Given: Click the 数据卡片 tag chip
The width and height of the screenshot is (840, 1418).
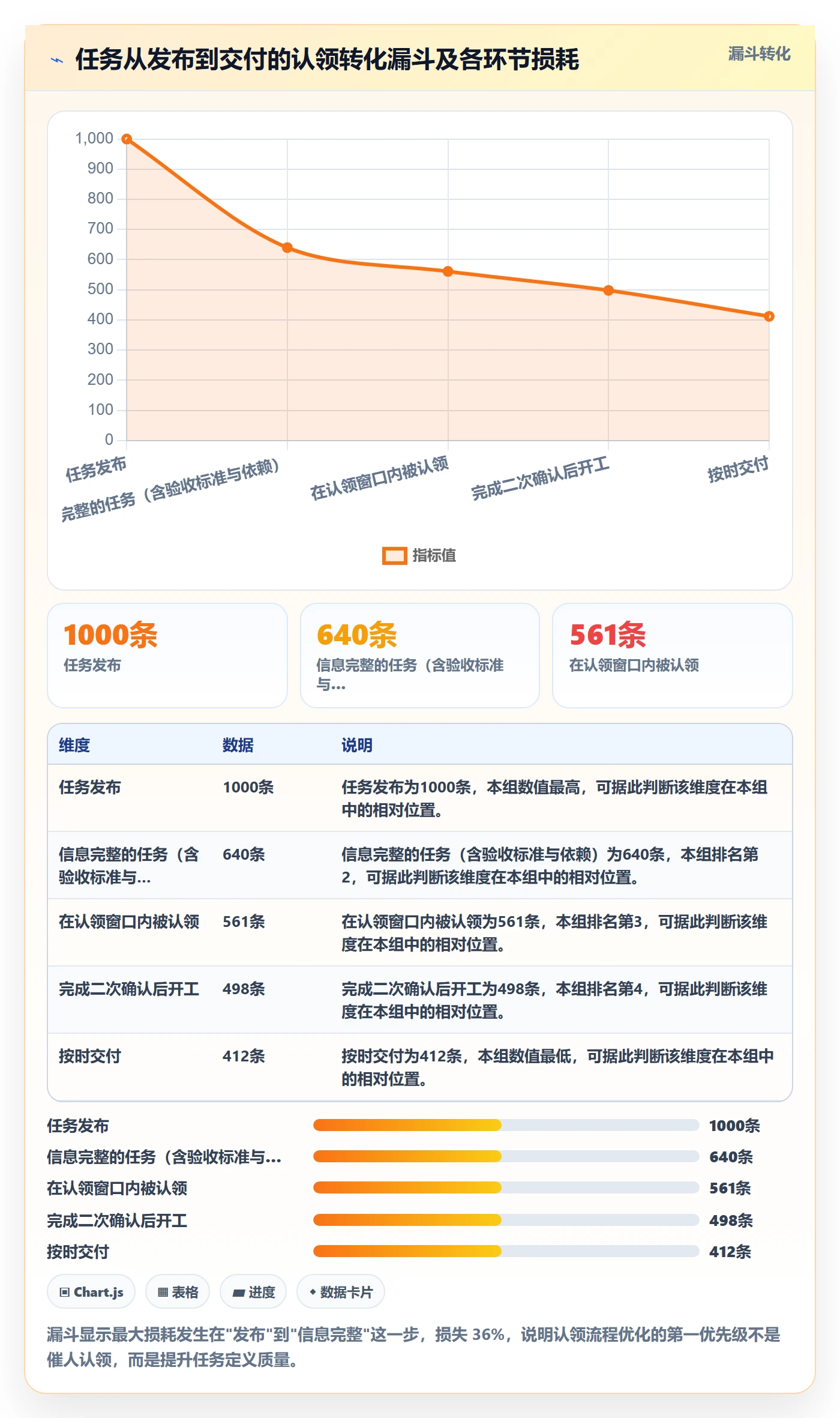Looking at the screenshot, I should click(341, 1292).
